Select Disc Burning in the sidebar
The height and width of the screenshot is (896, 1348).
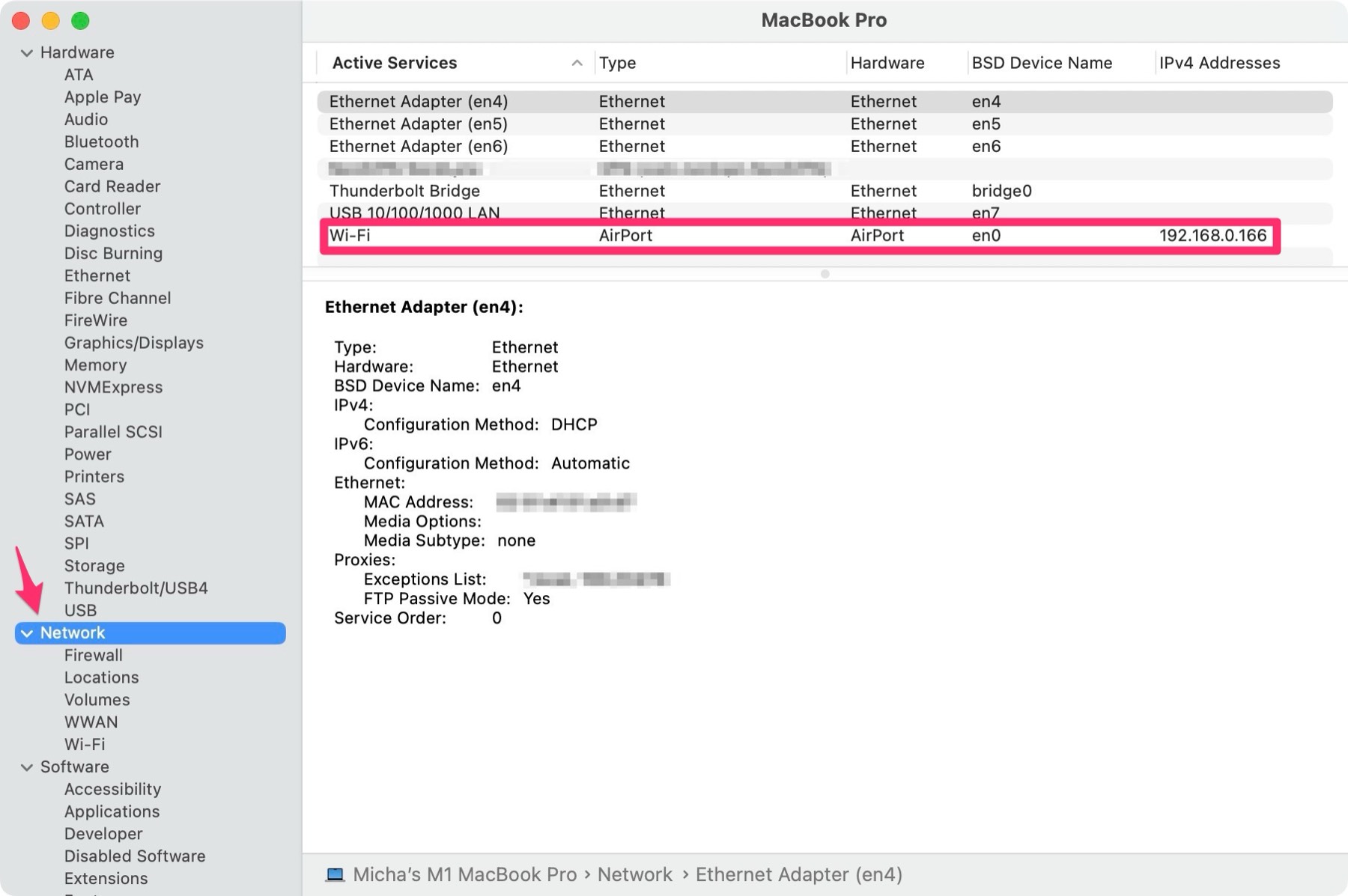tap(113, 254)
